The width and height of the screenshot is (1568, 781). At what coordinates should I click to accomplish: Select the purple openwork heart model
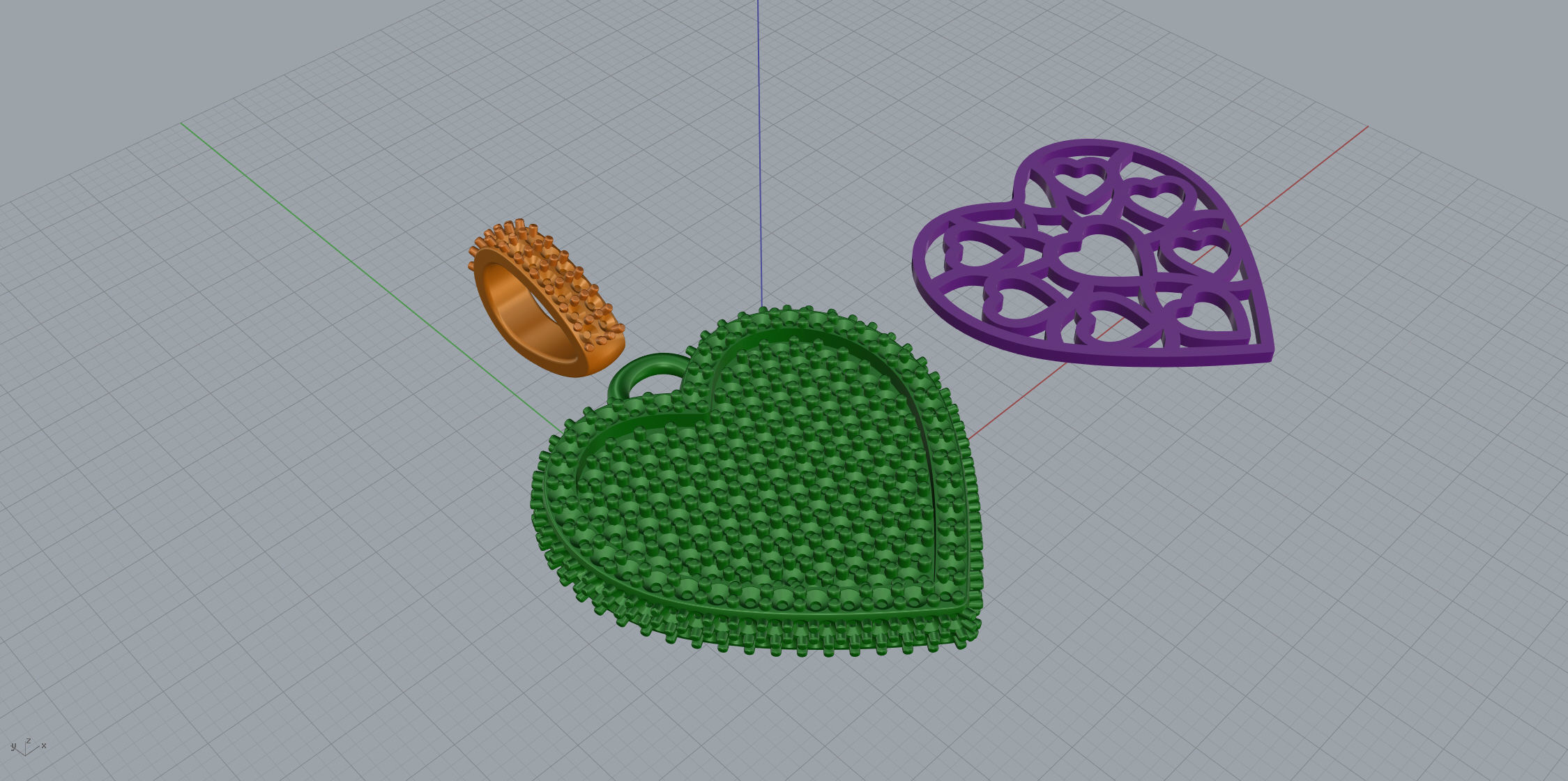(x=1093, y=252)
